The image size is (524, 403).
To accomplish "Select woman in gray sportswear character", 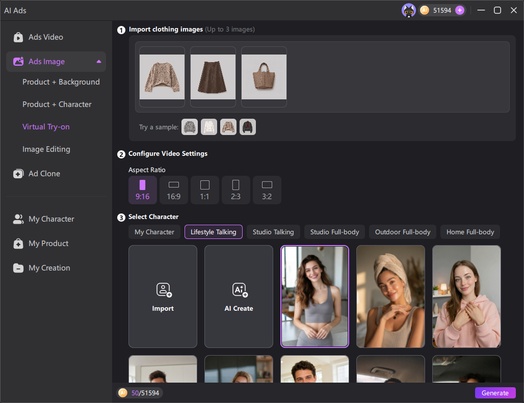I will [x=314, y=297].
